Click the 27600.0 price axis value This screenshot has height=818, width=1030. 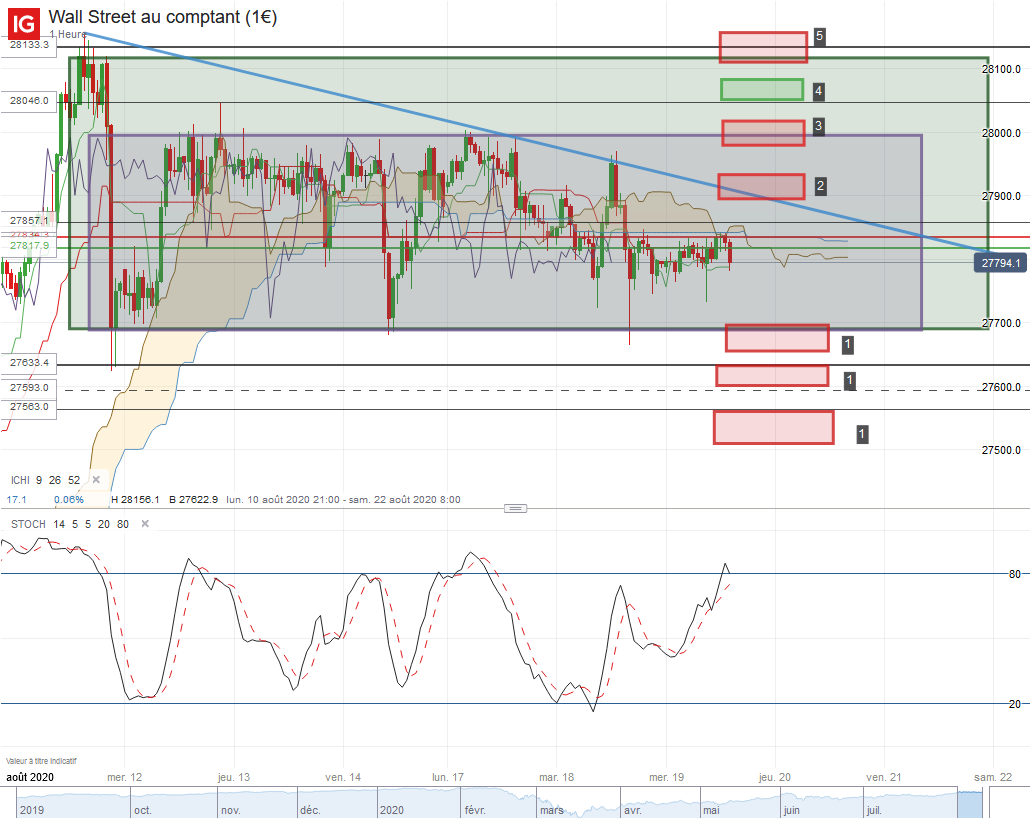(x=1001, y=387)
